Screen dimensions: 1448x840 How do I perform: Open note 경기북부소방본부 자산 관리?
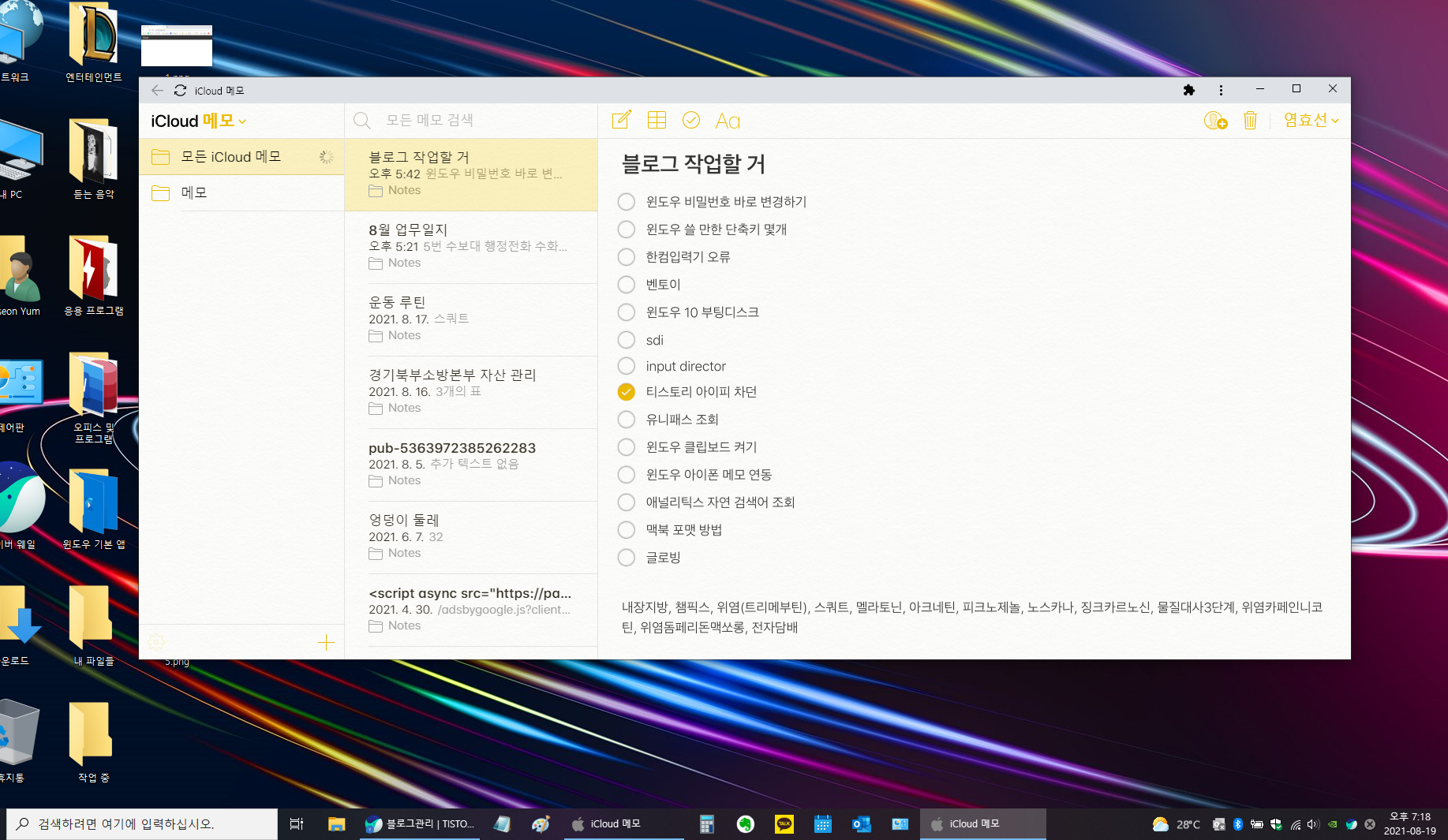point(471,392)
